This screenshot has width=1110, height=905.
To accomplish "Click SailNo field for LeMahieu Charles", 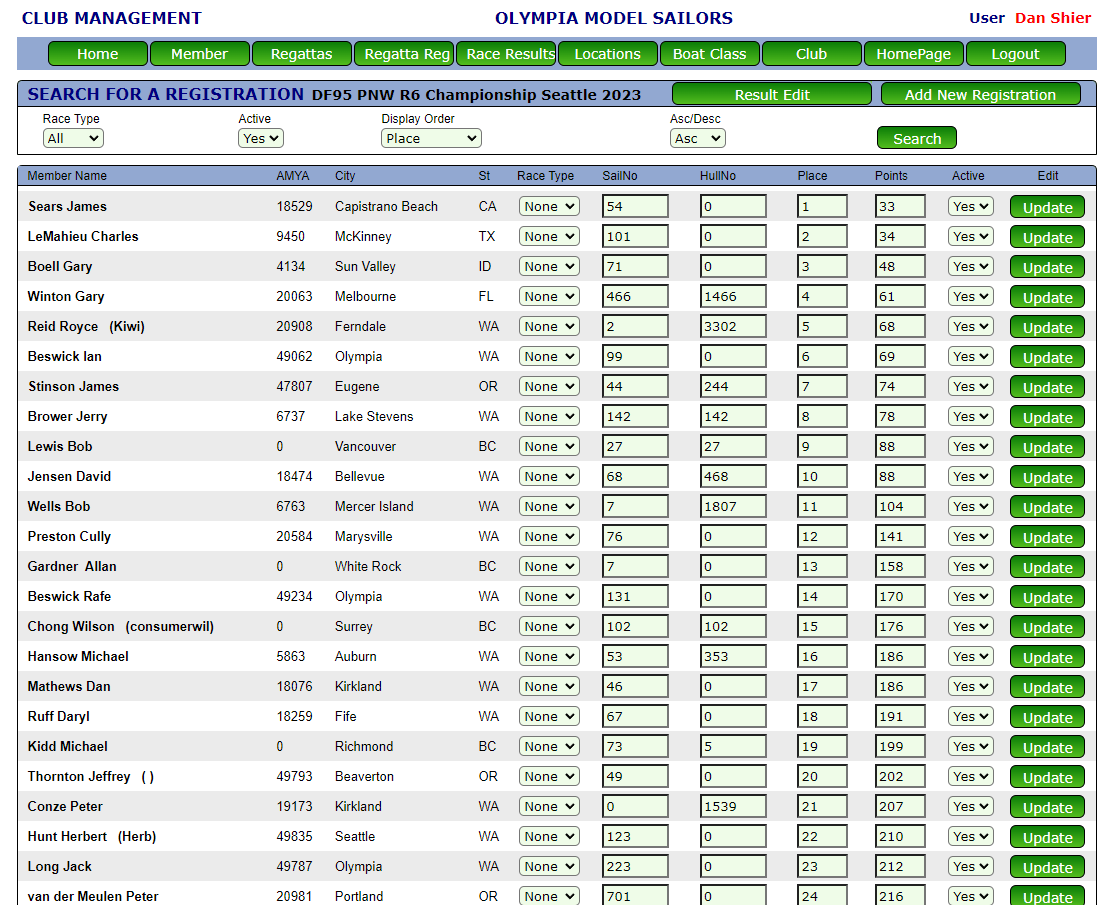I will coord(635,237).
